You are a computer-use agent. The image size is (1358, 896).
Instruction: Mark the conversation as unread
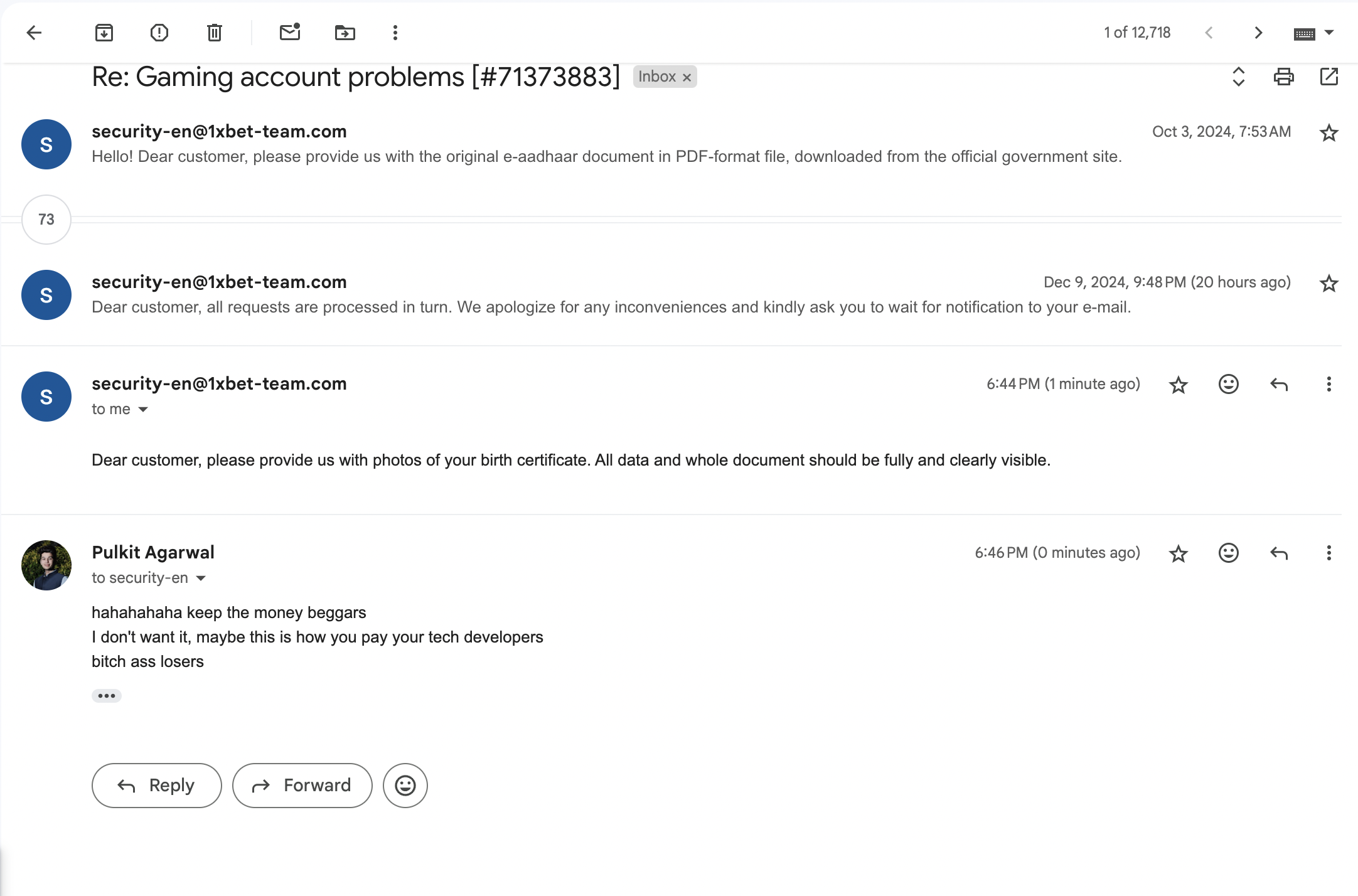(x=290, y=33)
